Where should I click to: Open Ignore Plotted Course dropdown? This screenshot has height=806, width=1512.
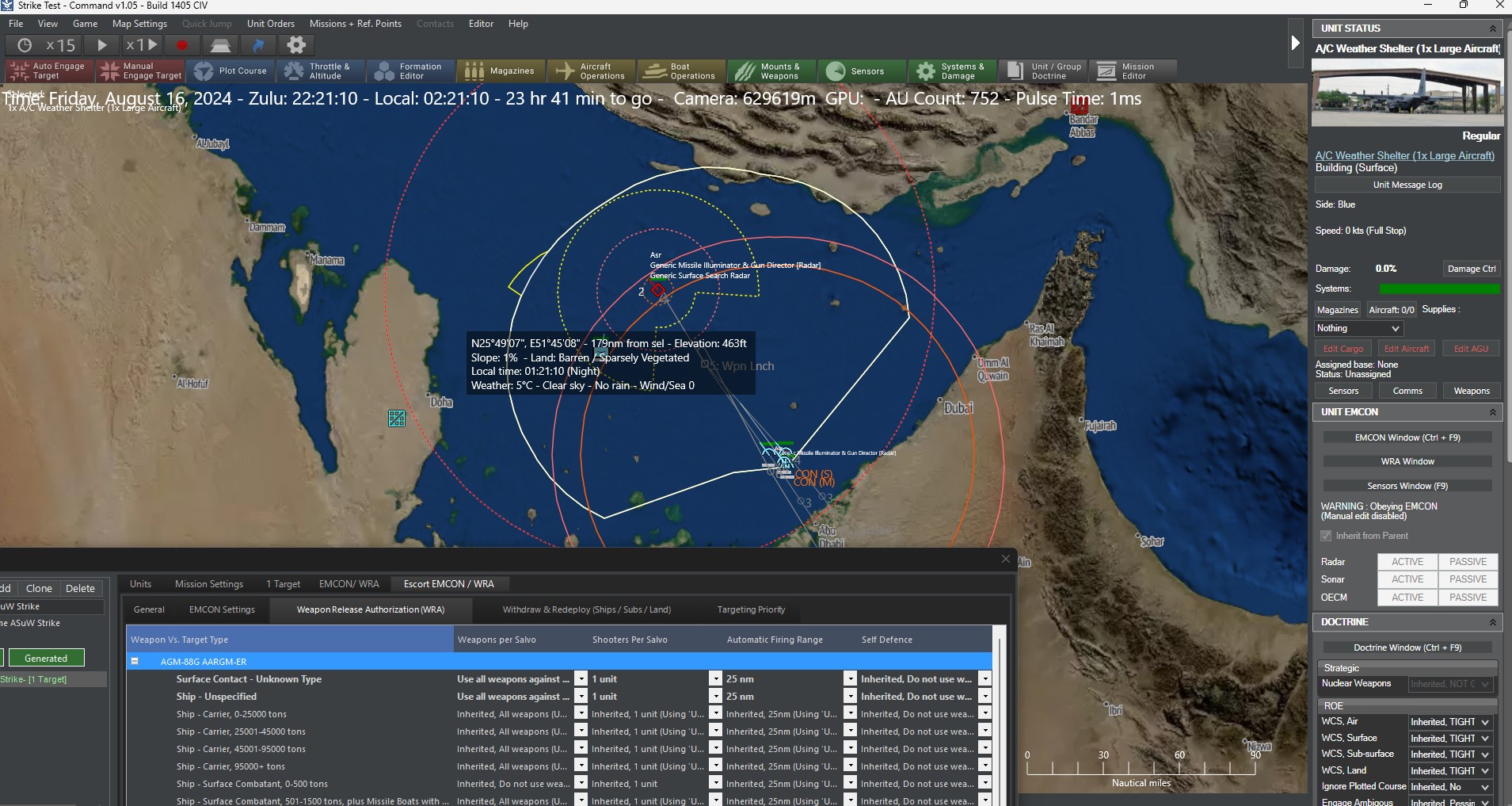[x=1451, y=787]
